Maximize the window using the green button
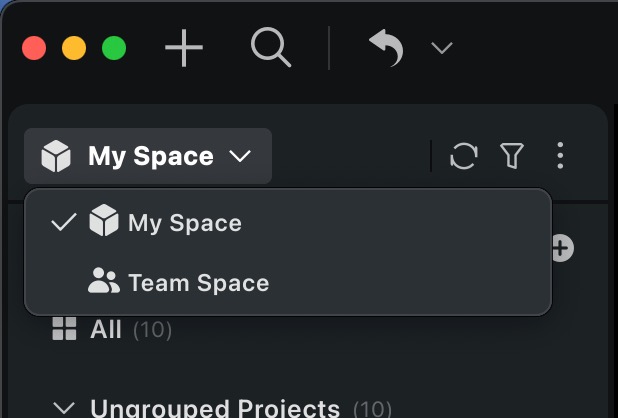618x418 pixels. [x=114, y=48]
